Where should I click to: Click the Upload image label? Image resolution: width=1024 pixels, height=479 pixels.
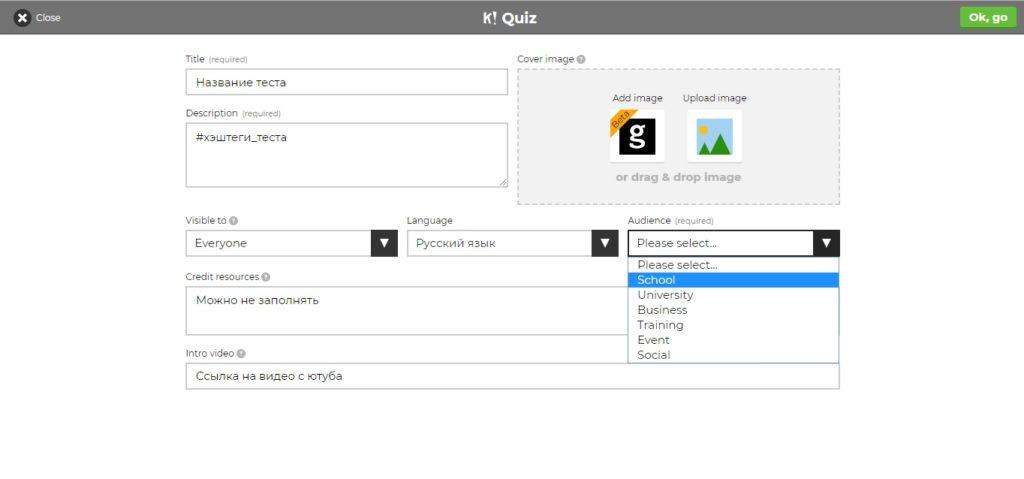pyautogui.click(x=714, y=98)
